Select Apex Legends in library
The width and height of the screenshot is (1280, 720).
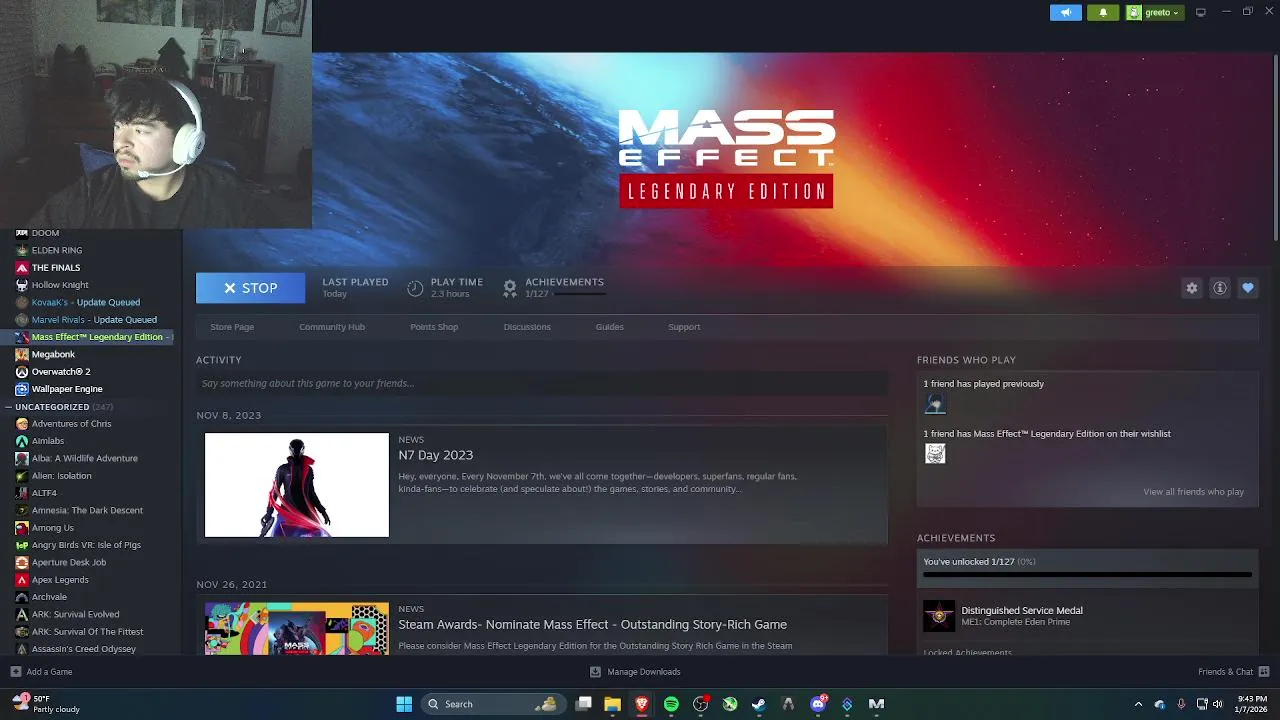click(x=60, y=580)
